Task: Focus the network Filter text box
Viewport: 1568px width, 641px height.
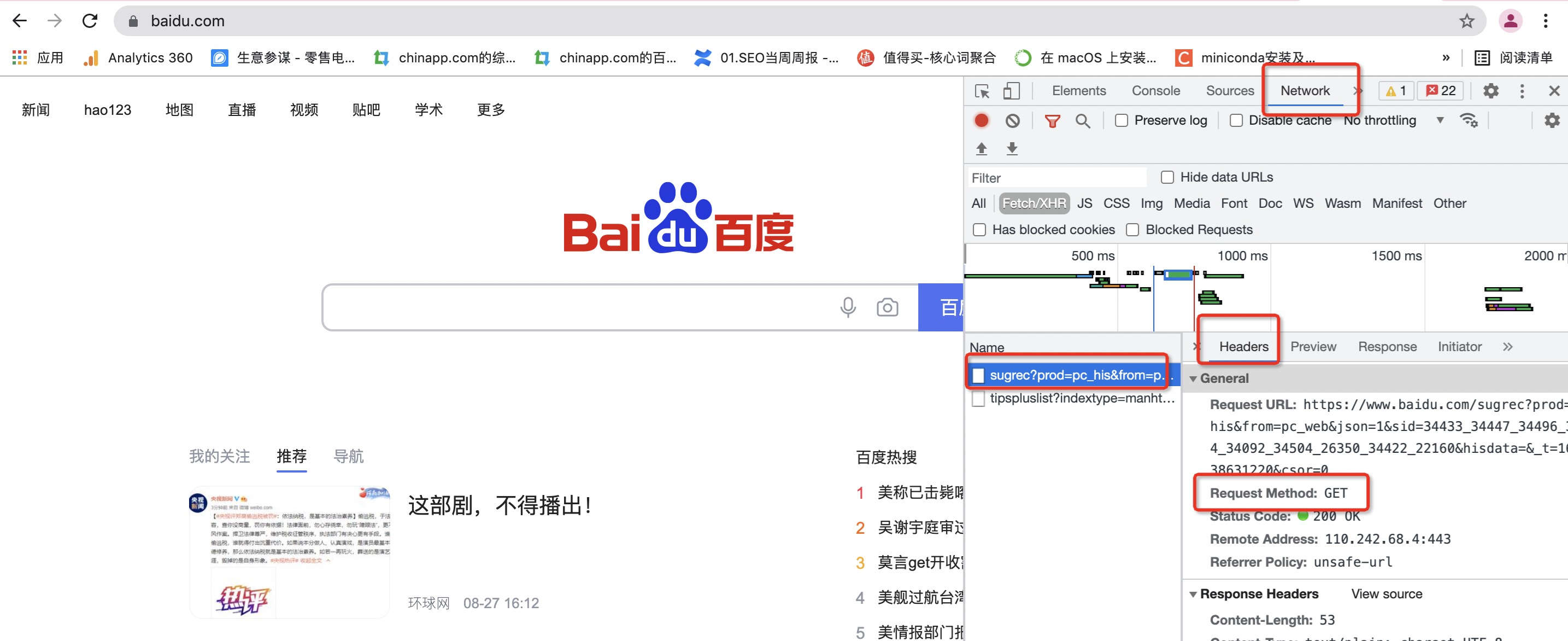Action: point(1058,178)
